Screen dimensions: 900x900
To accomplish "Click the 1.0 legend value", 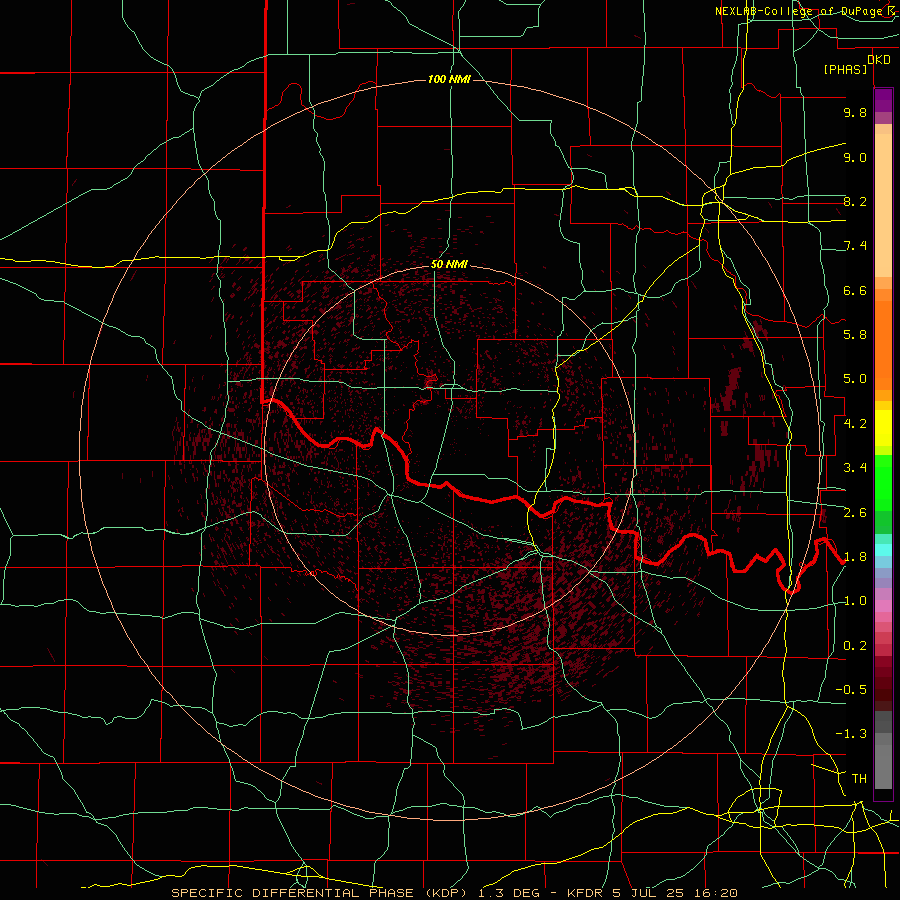I will [x=855, y=601].
